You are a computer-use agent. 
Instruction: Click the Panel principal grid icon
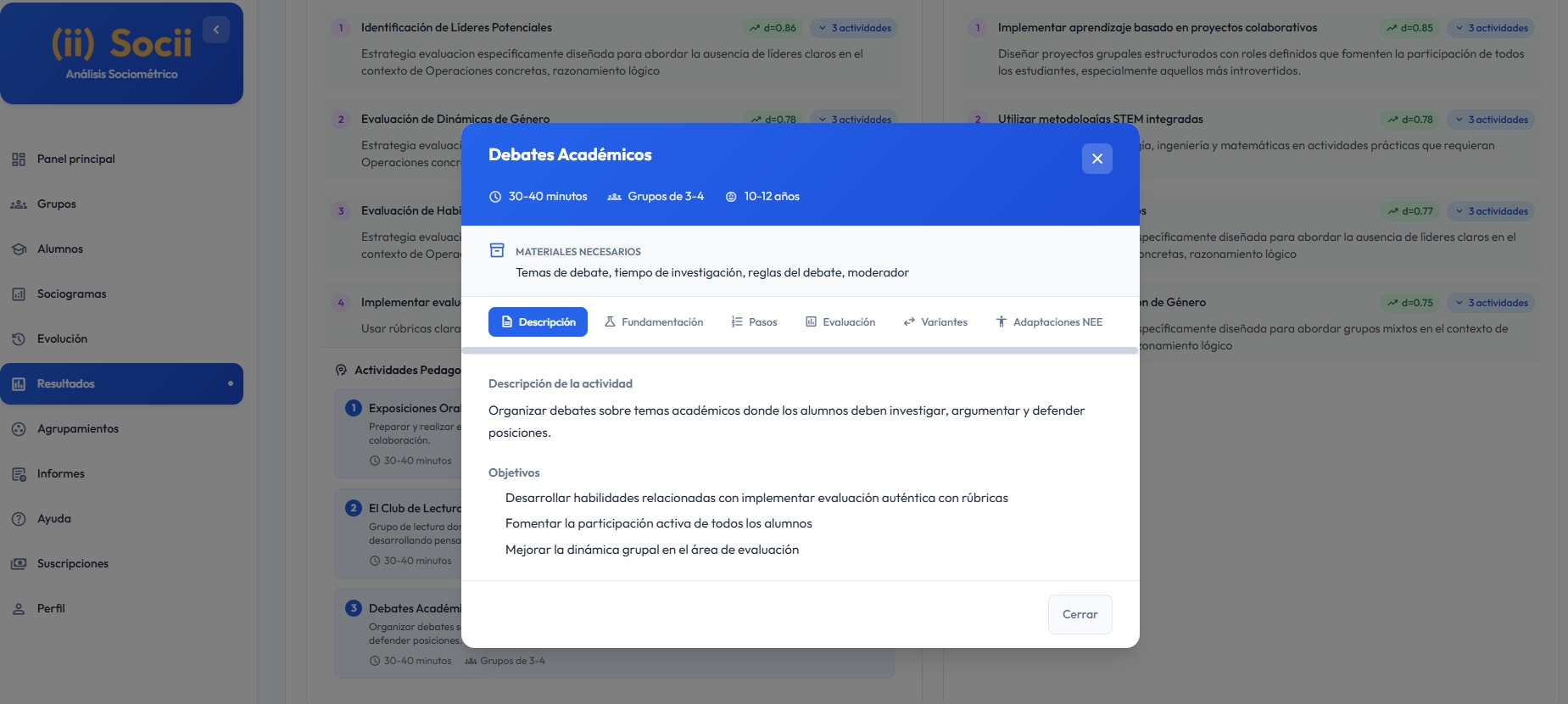pyautogui.click(x=19, y=159)
